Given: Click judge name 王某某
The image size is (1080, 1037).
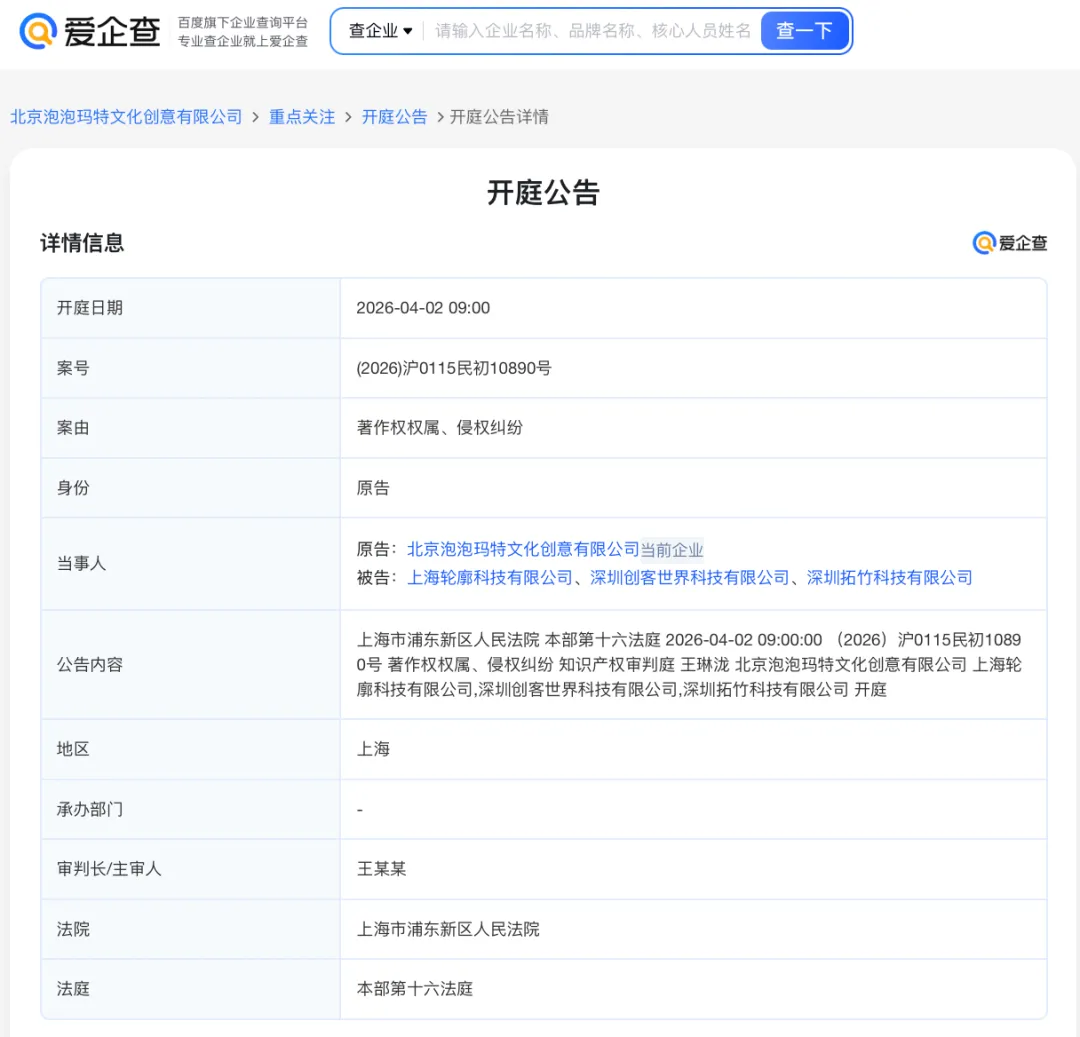Looking at the screenshot, I should pos(381,869).
